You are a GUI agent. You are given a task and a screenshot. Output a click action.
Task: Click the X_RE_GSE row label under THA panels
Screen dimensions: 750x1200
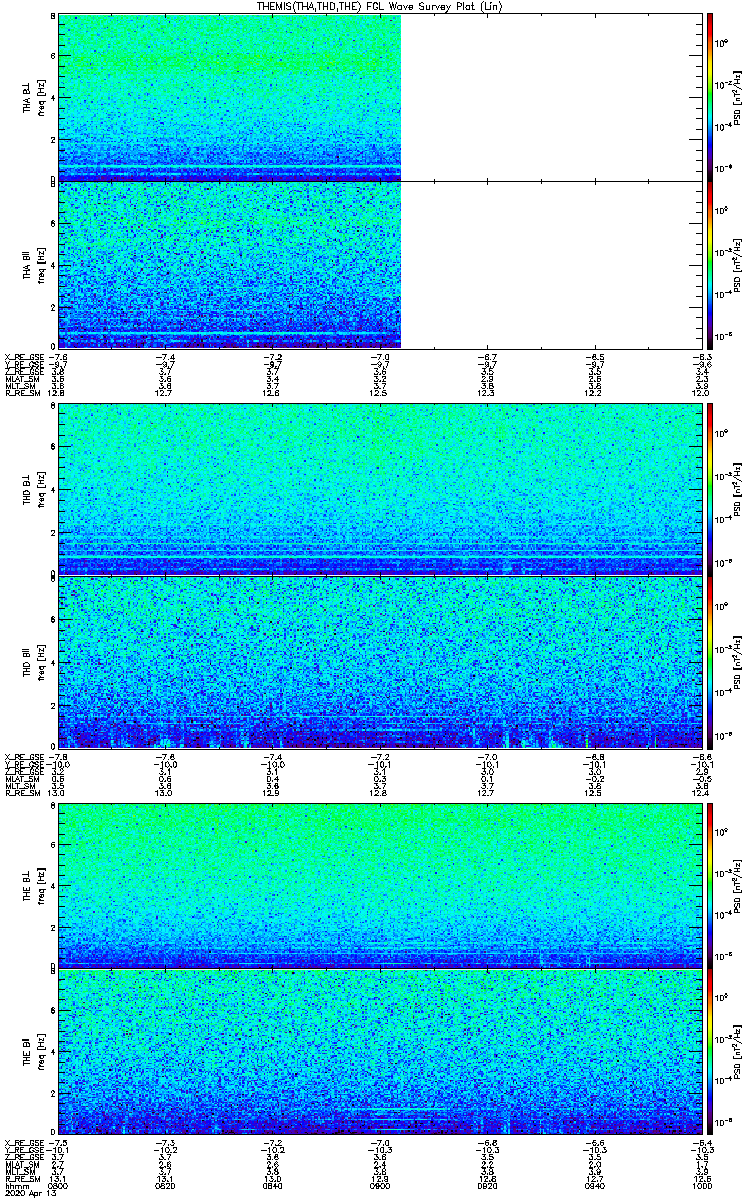pyautogui.click(x=22, y=357)
